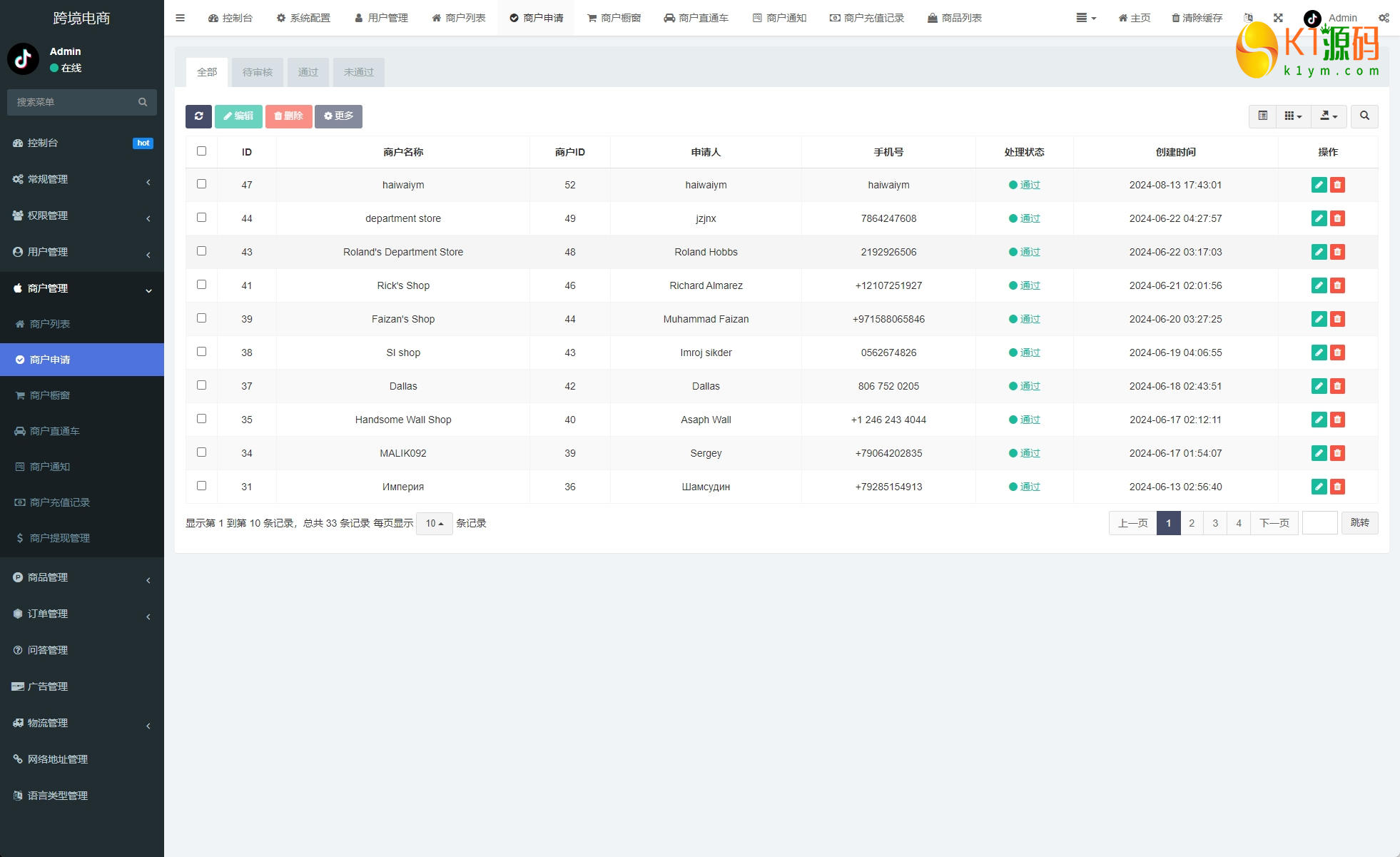The image size is (1400, 857).
Task: Open the columns grid dropdown
Action: coord(1293,116)
